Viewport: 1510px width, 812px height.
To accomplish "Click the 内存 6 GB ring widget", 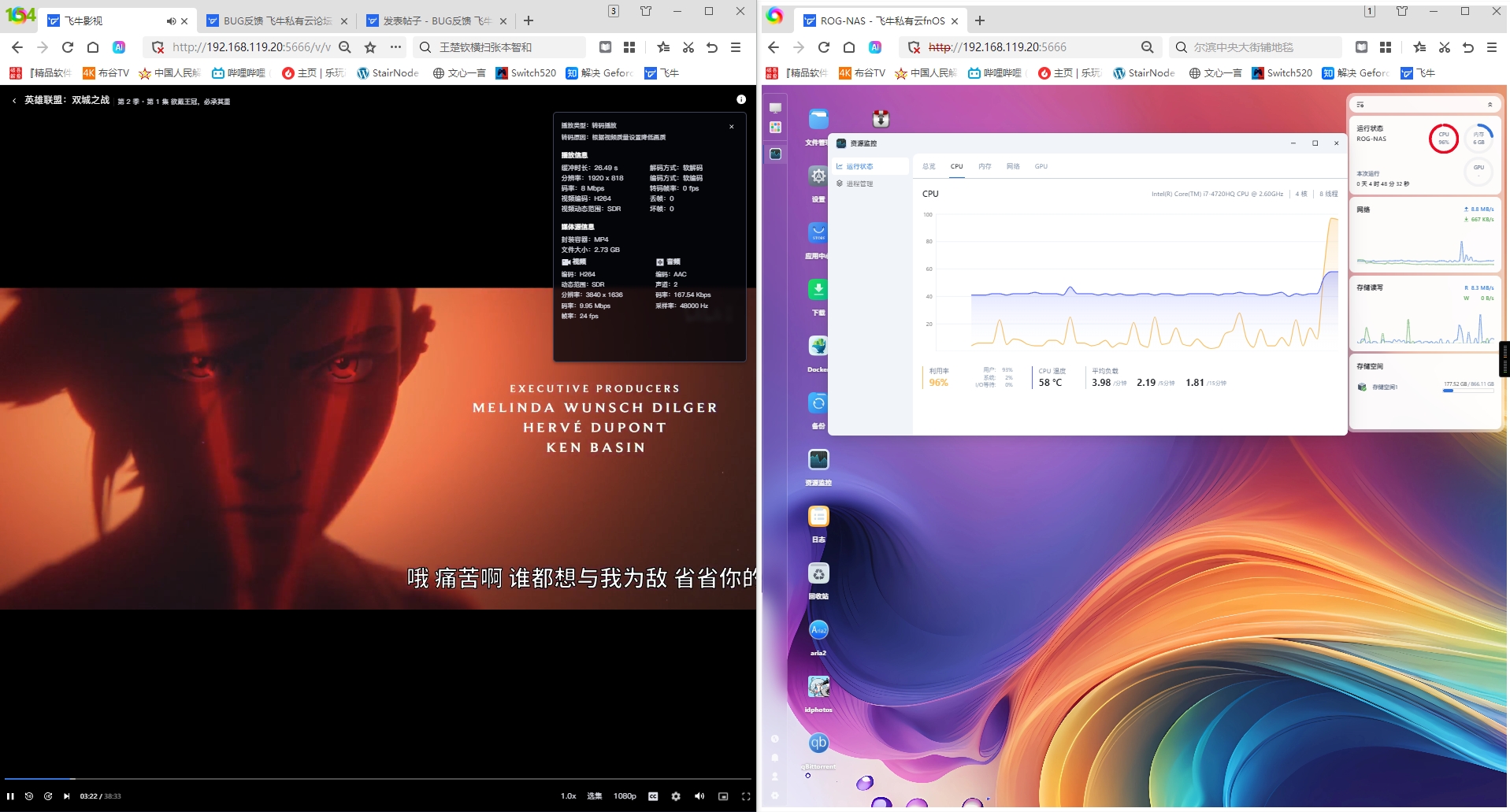I will point(1478,139).
